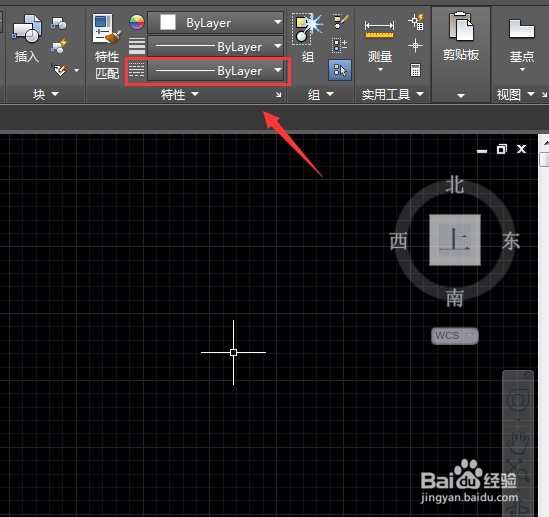The height and width of the screenshot is (517, 549).
Task: Restore the drawing window
Action: point(502,149)
